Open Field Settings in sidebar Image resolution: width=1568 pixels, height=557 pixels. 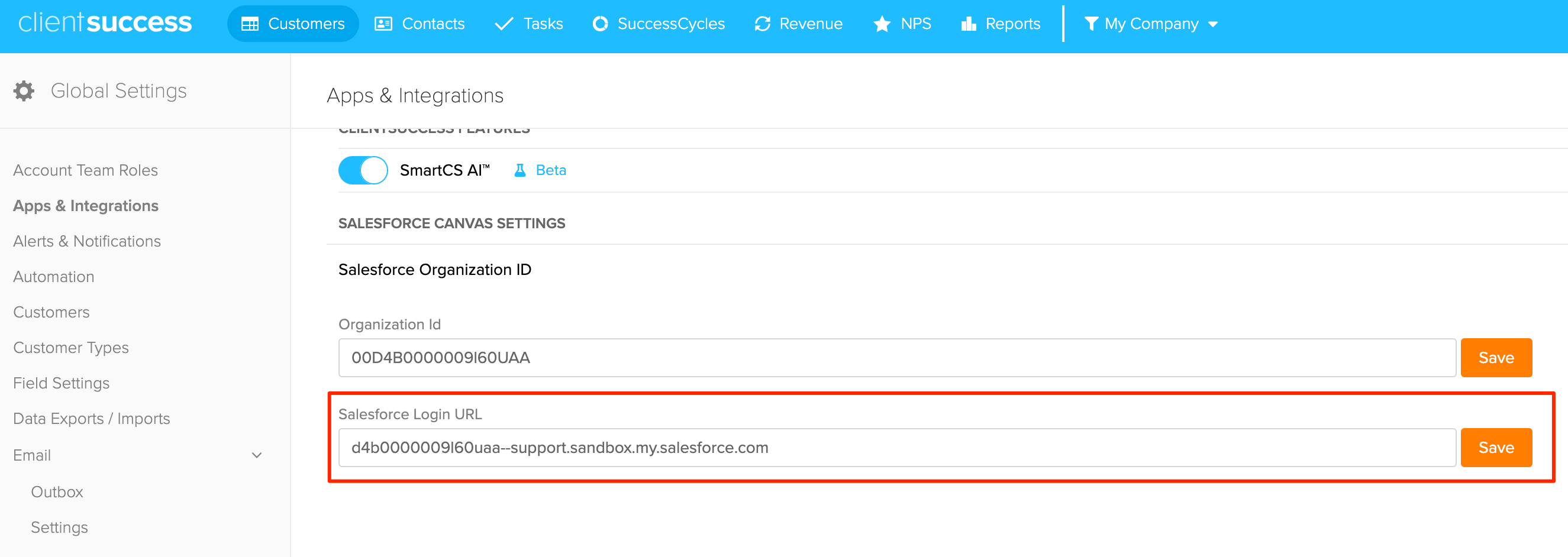(61, 383)
